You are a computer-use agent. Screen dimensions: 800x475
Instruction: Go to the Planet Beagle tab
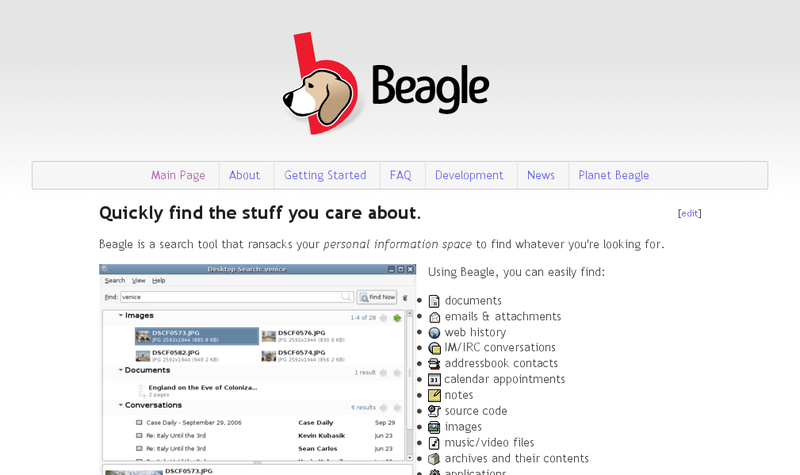point(613,176)
